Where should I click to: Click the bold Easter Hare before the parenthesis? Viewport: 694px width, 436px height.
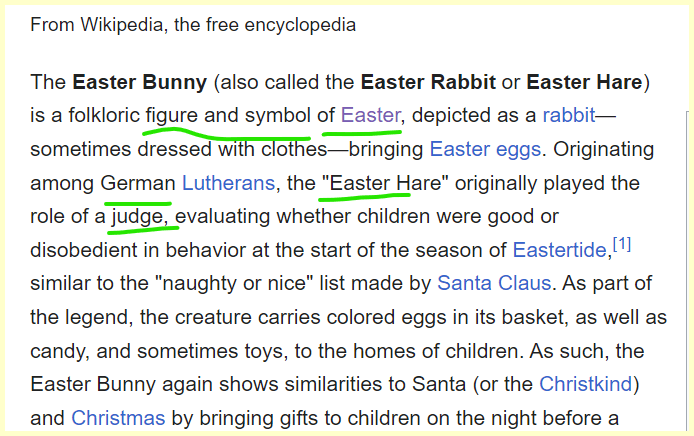[586, 80]
